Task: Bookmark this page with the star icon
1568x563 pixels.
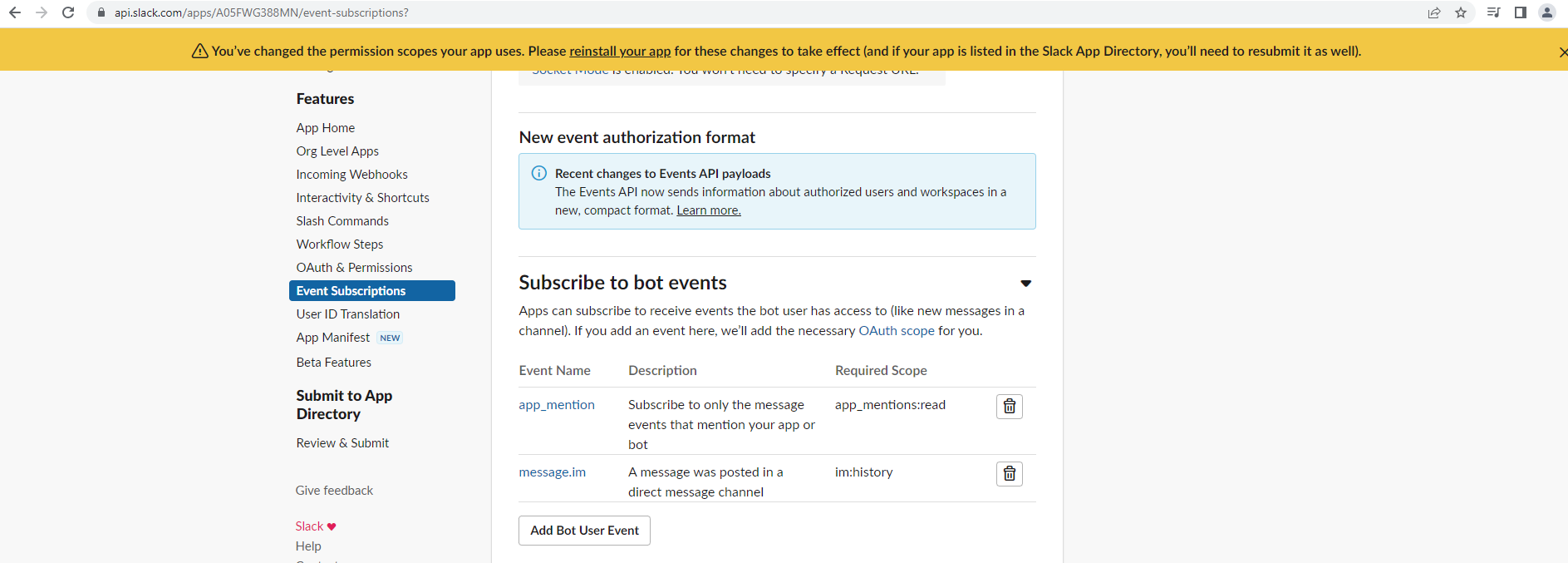Action: [x=1460, y=12]
